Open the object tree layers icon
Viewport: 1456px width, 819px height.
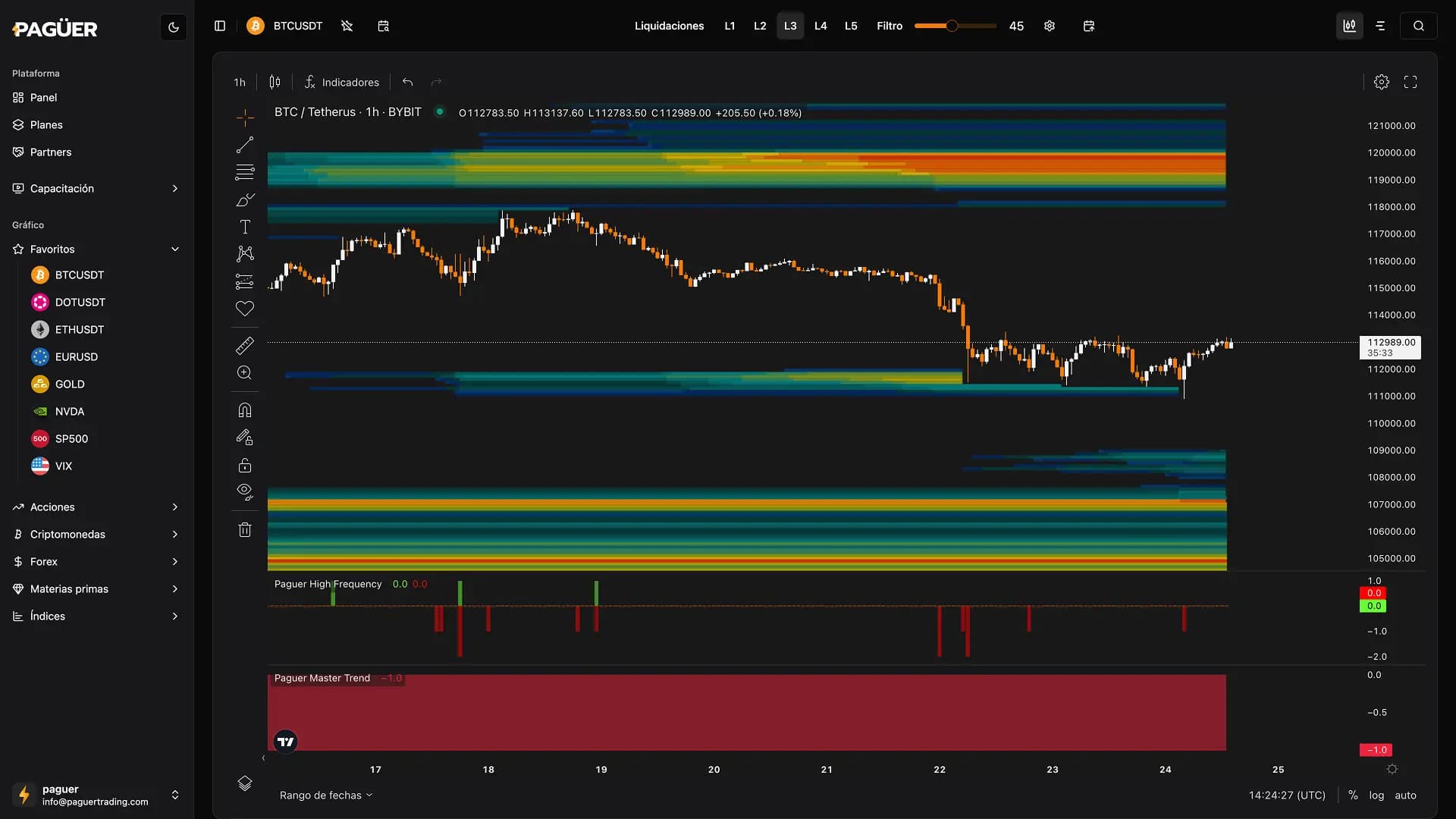(245, 783)
